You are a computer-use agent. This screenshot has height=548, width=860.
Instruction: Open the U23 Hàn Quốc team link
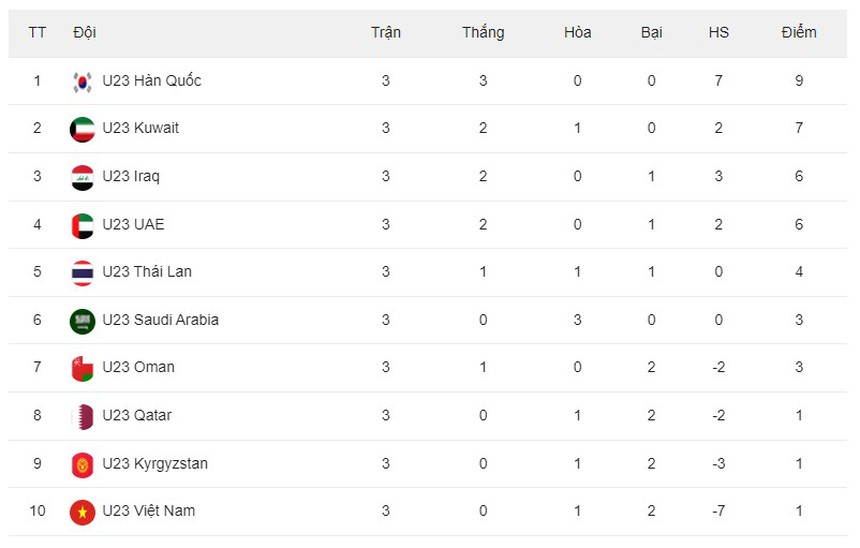click(x=151, y=81)
